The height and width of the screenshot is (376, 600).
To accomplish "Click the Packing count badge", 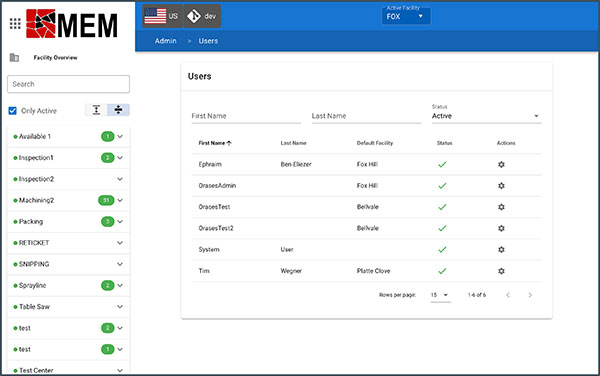I will (108, 221).
